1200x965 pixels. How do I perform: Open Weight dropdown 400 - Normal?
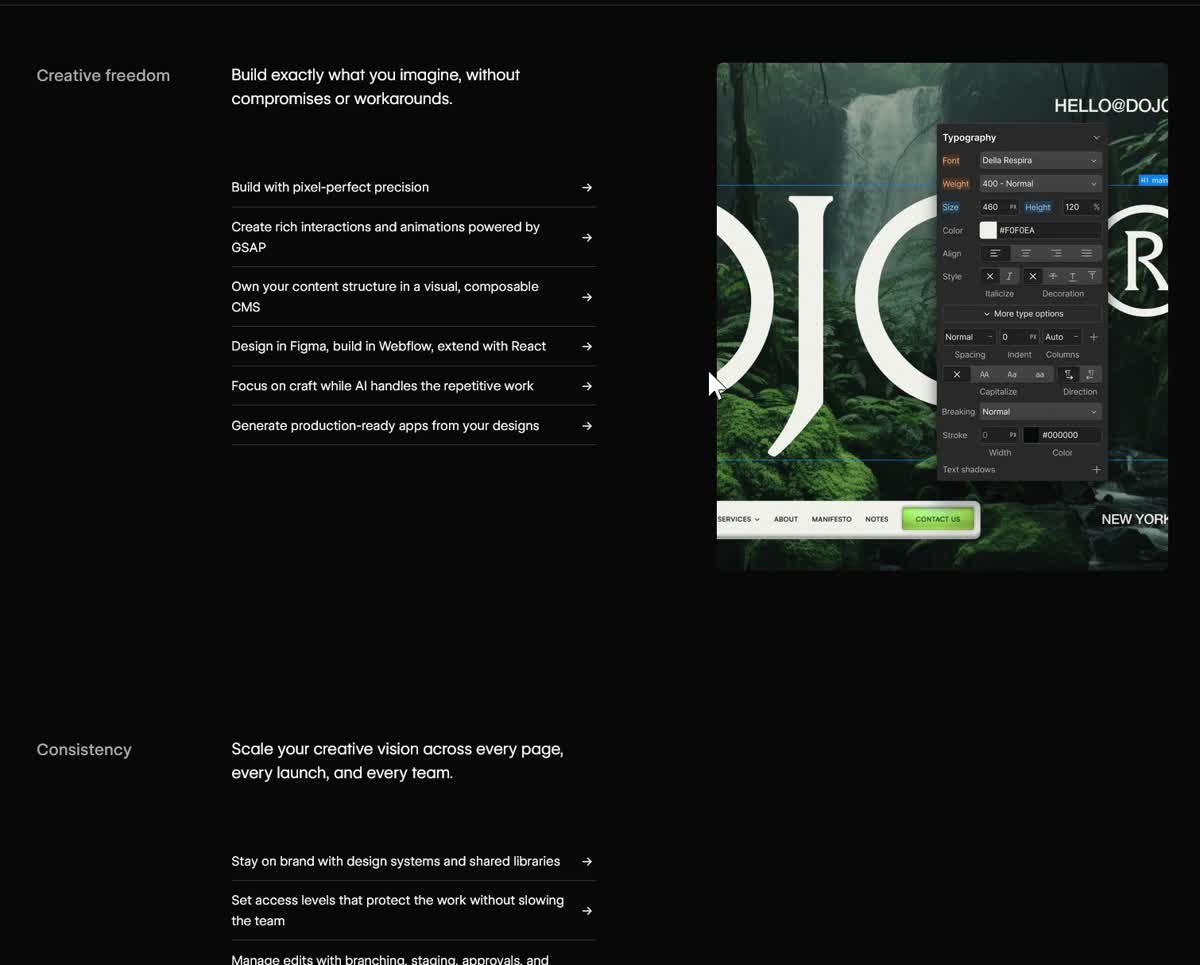tap(1040, 183)
